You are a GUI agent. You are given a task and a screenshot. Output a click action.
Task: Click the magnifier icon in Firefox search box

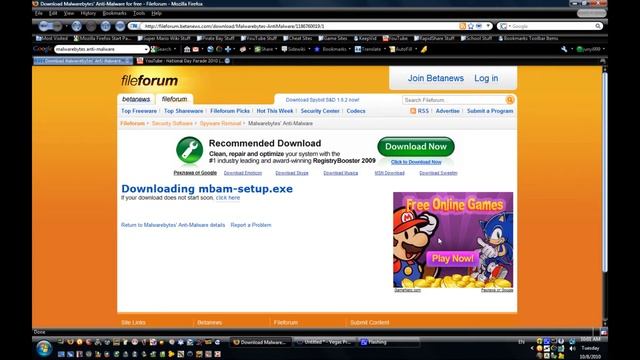(x=598, y=26)
